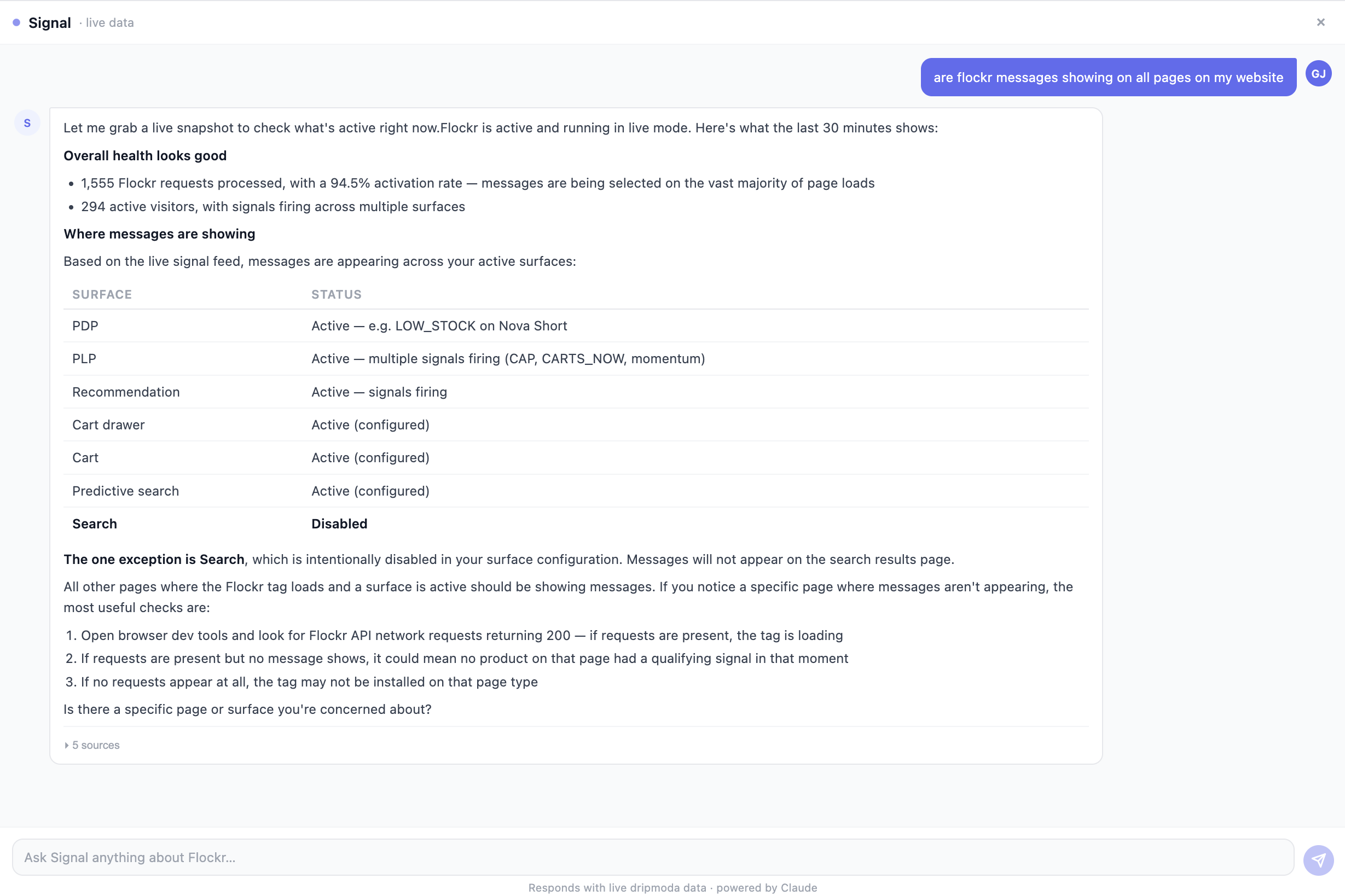Viewport: 1345px width, 896px height.
Task: Click the user question message bubble
Action: [x=1108, y=77]
